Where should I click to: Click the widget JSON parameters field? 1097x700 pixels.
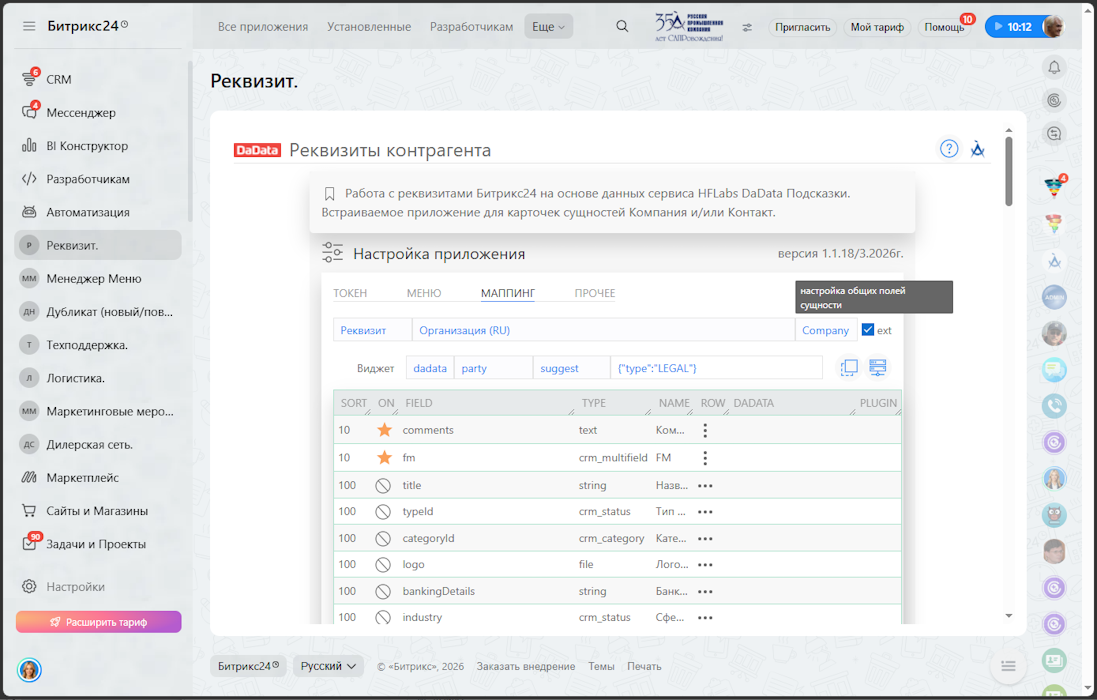tap(716, 368)
